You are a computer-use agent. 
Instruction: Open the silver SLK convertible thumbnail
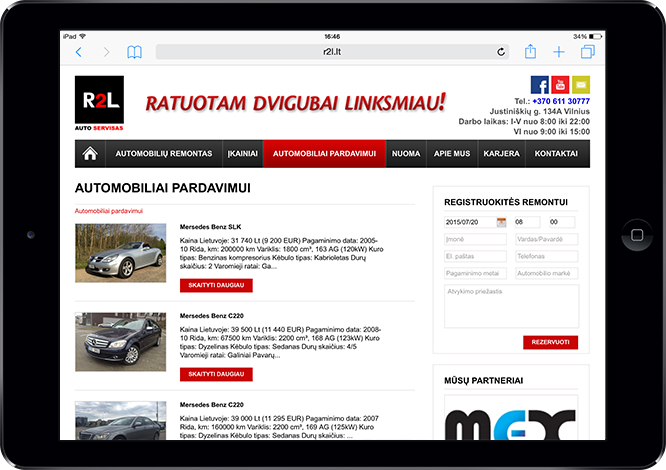coord(121,253)
